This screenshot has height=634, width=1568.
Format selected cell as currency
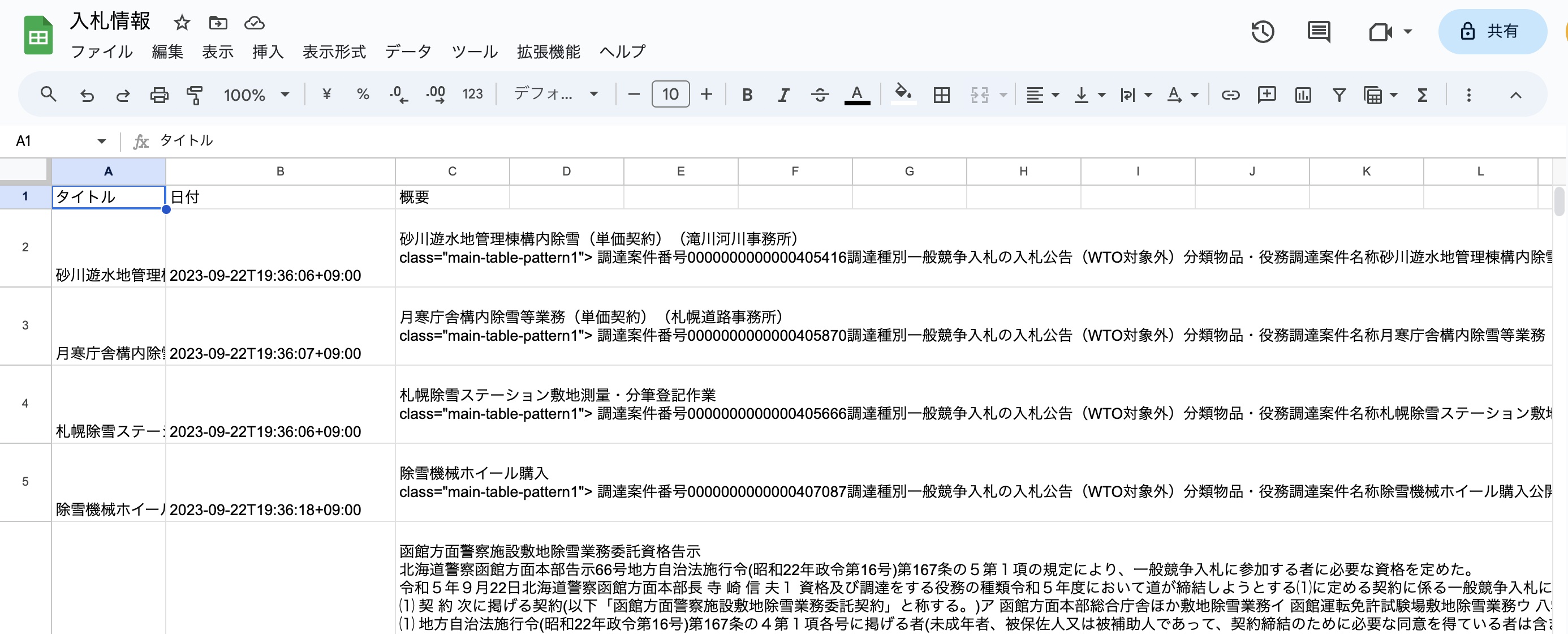click(327, 95)
